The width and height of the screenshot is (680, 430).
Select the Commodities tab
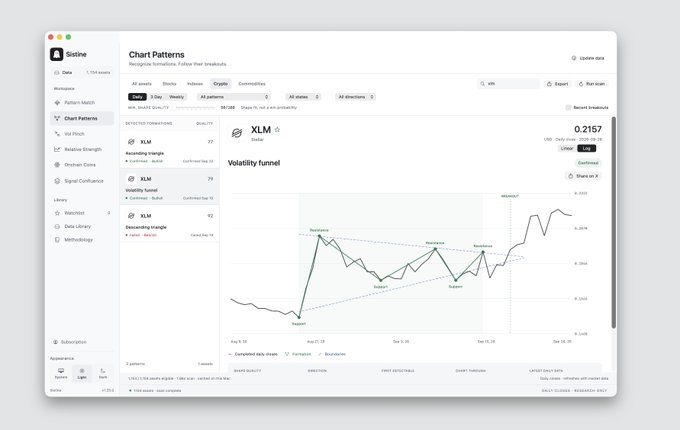252,84
